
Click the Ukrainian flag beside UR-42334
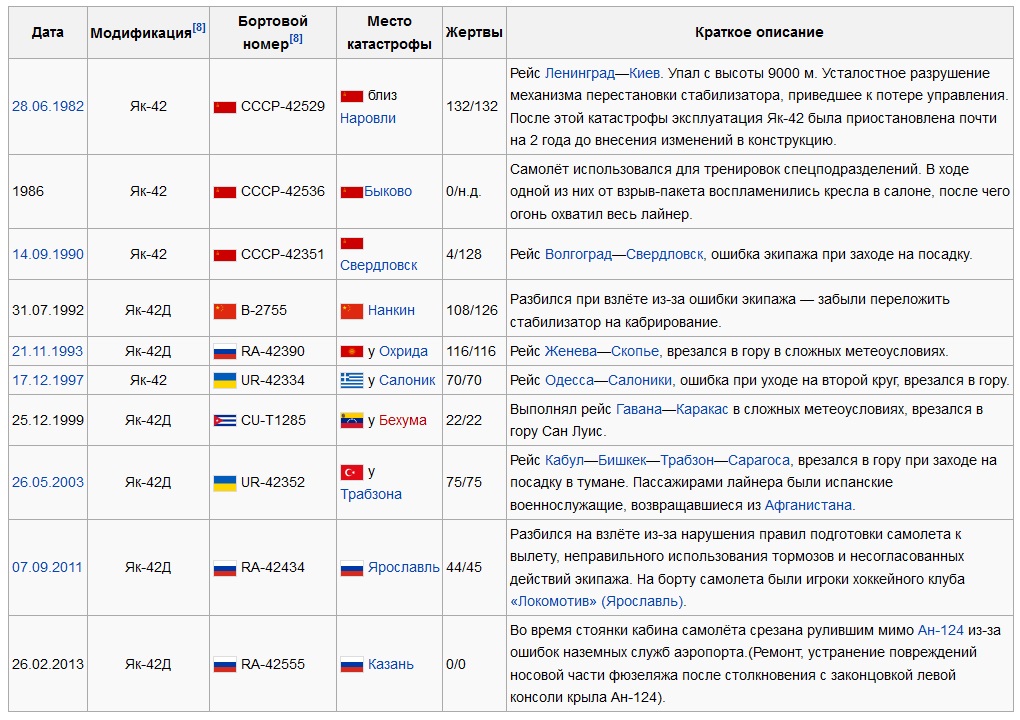coord(224,380)
